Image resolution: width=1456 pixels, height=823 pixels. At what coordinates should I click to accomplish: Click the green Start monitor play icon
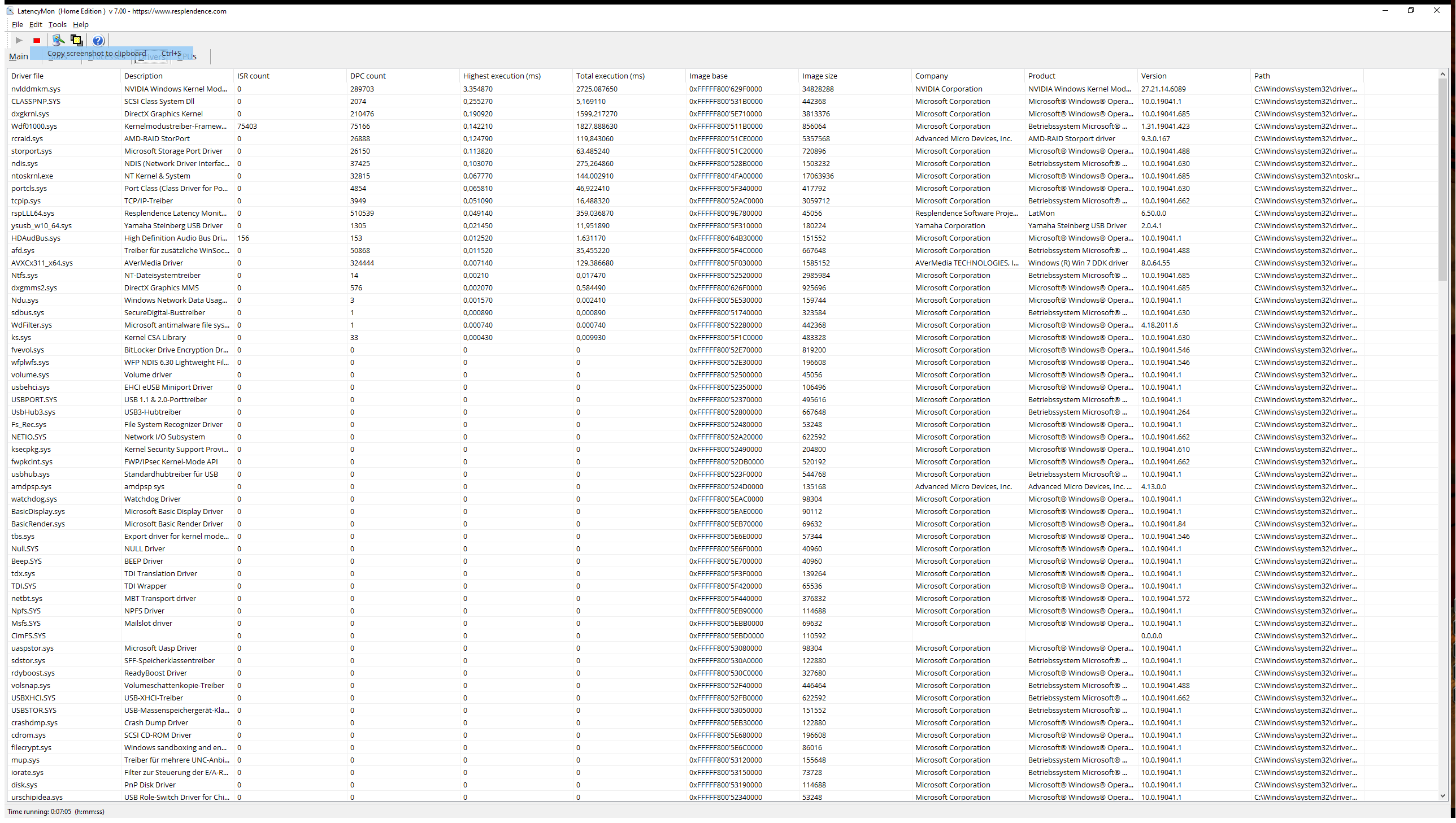(19, 40)
